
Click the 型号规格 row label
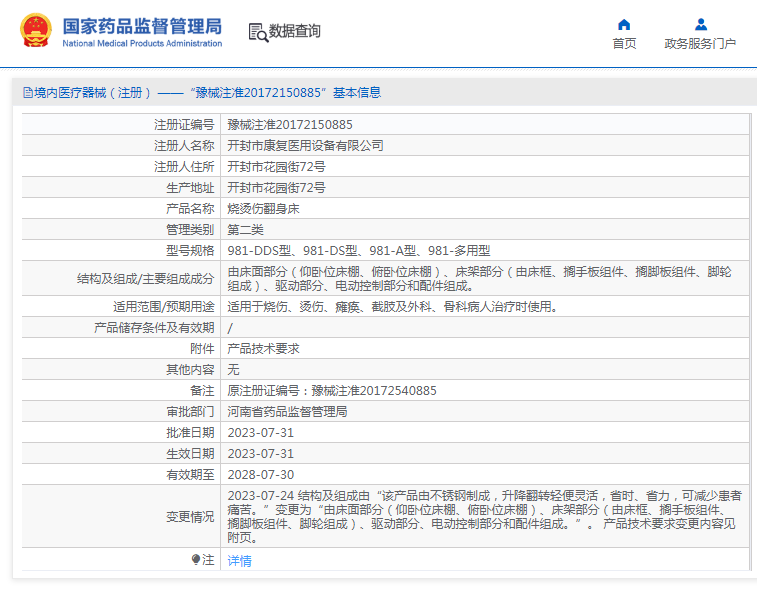coord(190,251)
